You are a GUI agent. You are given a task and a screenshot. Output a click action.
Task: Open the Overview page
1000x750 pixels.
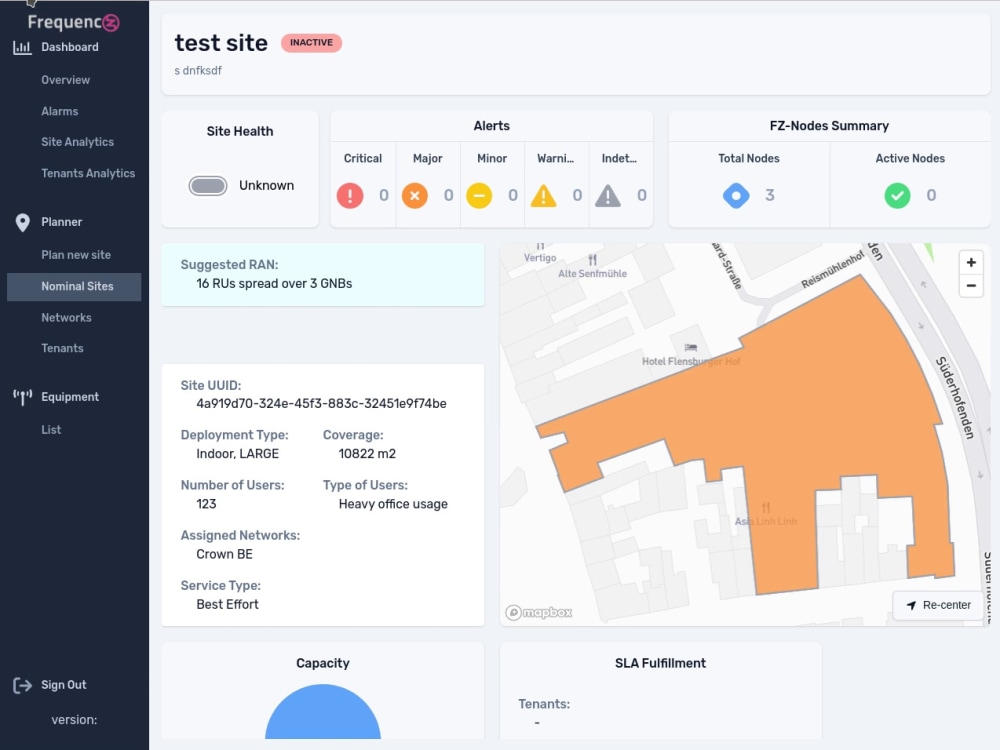(x=66, y=80)
